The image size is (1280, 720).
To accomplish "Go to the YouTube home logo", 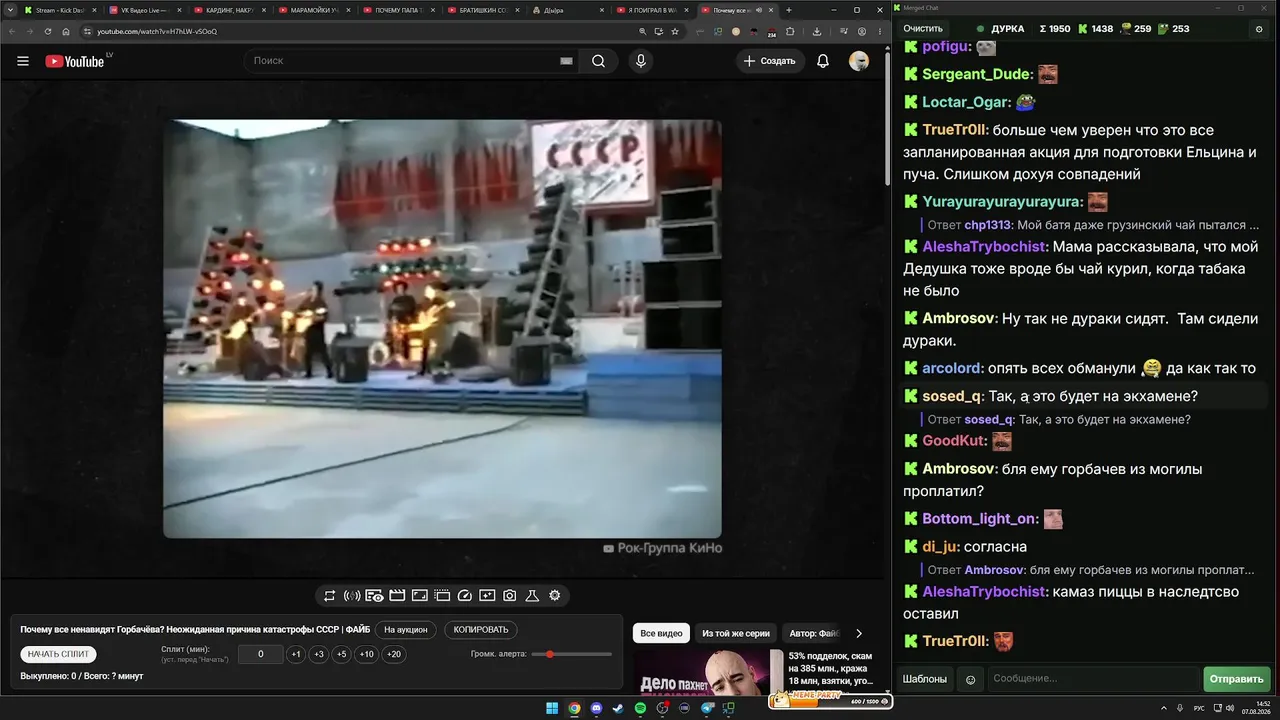I will pyautogui.click(x=75, y=61).
